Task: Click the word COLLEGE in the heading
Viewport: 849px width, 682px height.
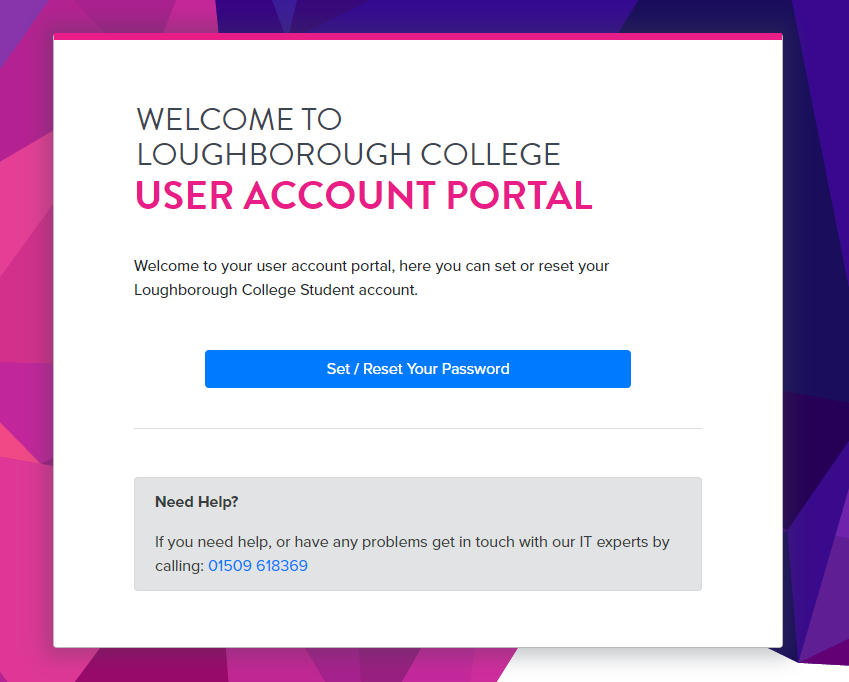Action: click(x=491, y=154)
